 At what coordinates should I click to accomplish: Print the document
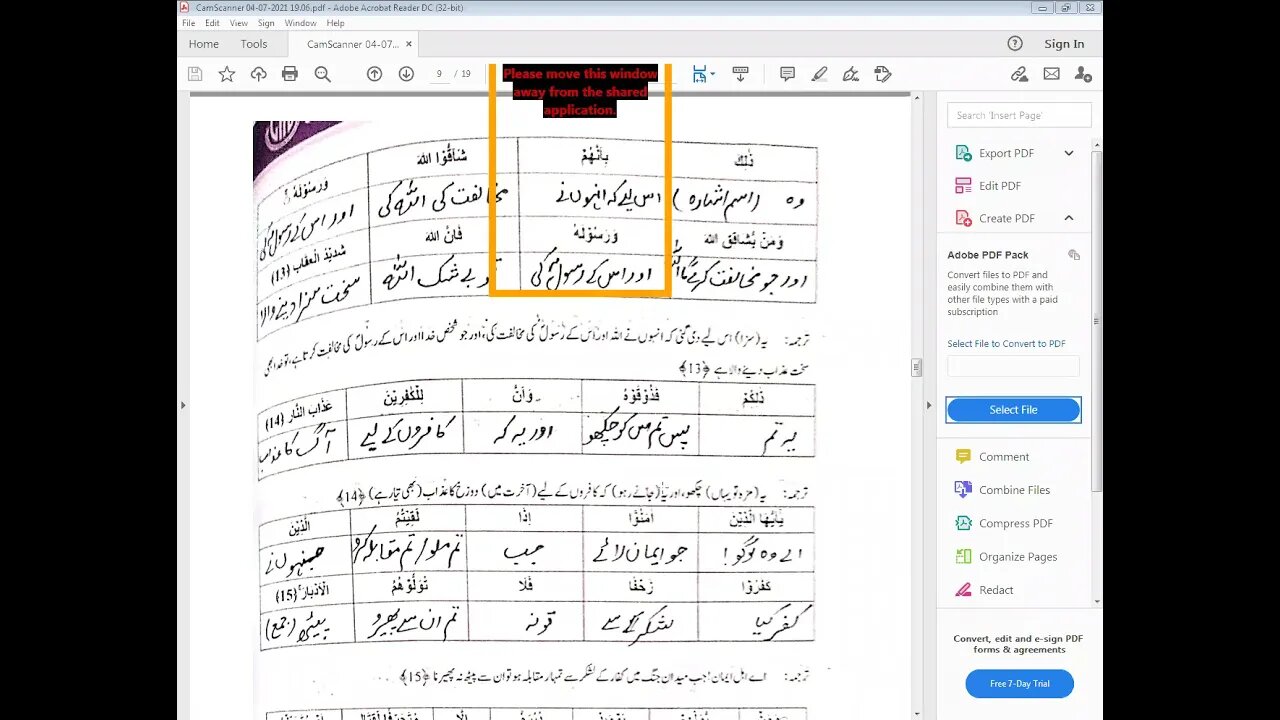pos(290,74)
